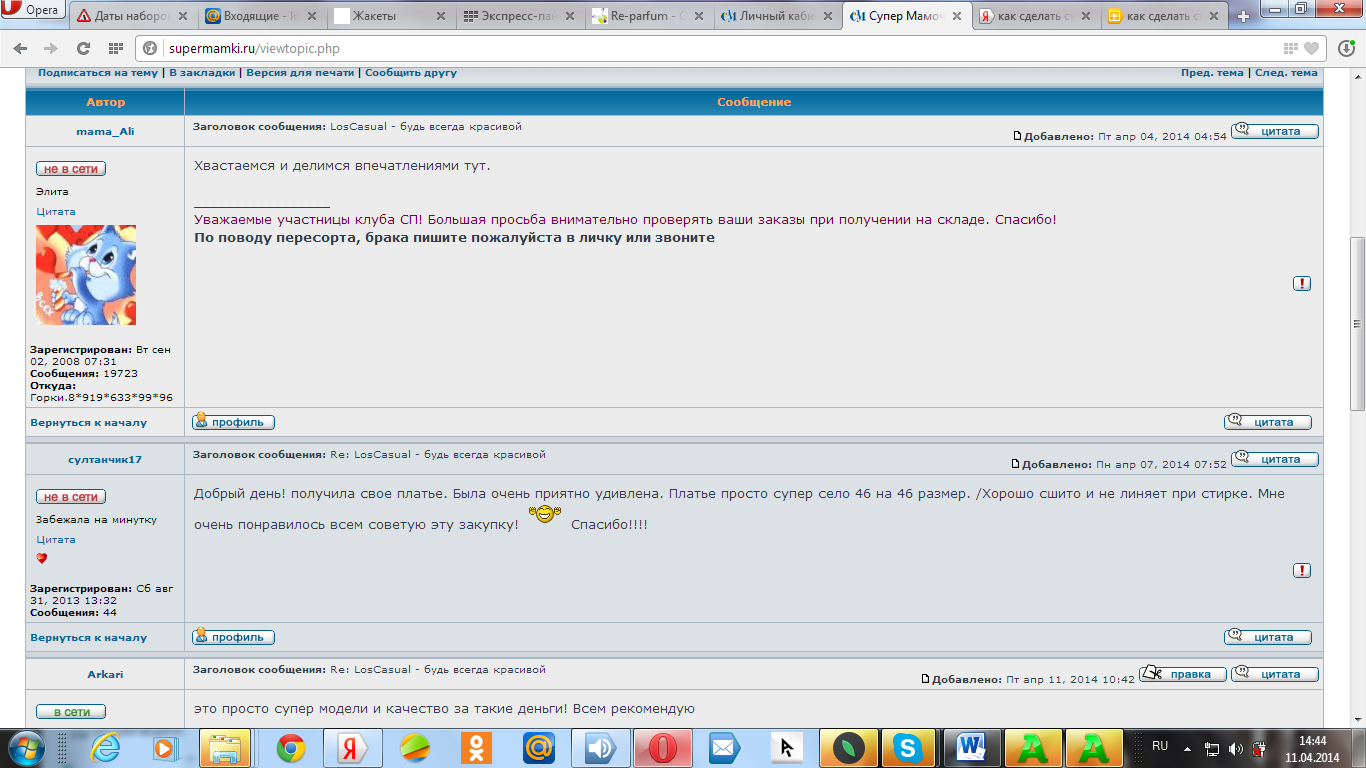Click the 'правка' edit button on Arkari's post
1366x768 pixels.
(x=1182, y=674)
